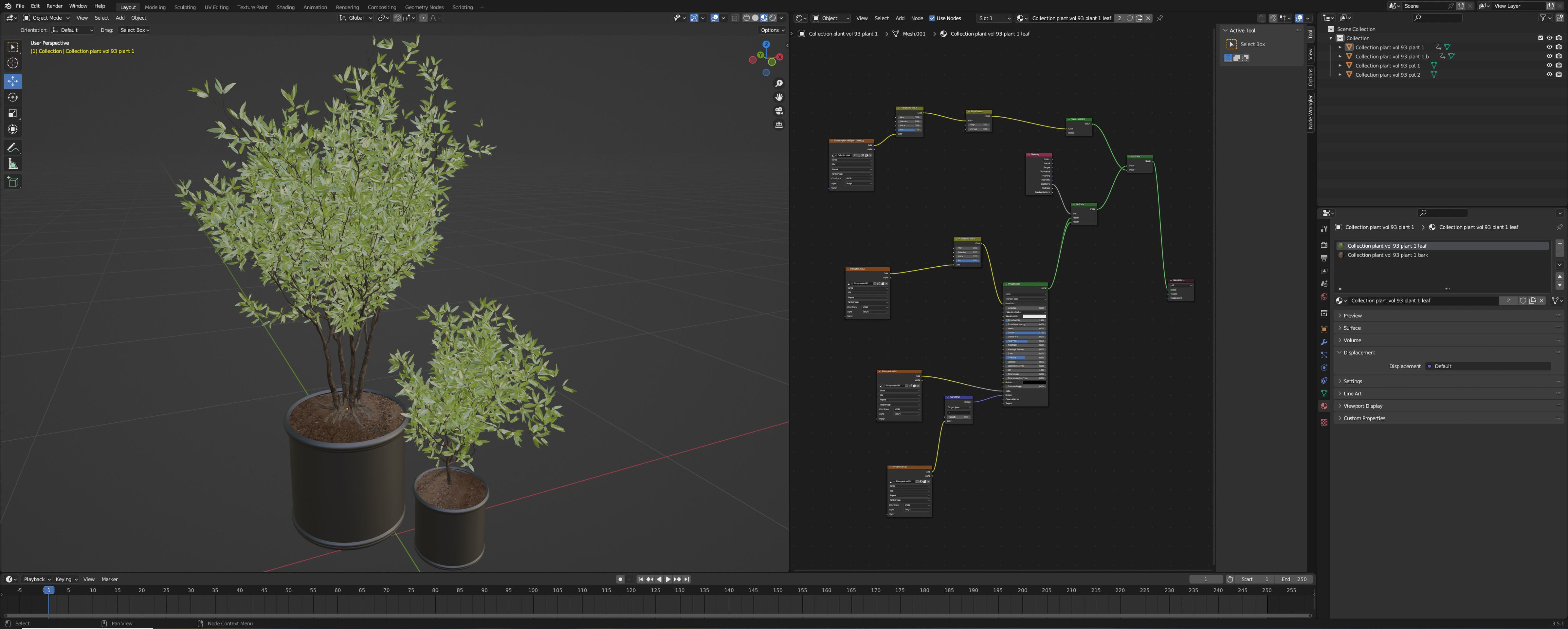
Task: Click the Displacement Default method field
Action: click(1488, 367)
